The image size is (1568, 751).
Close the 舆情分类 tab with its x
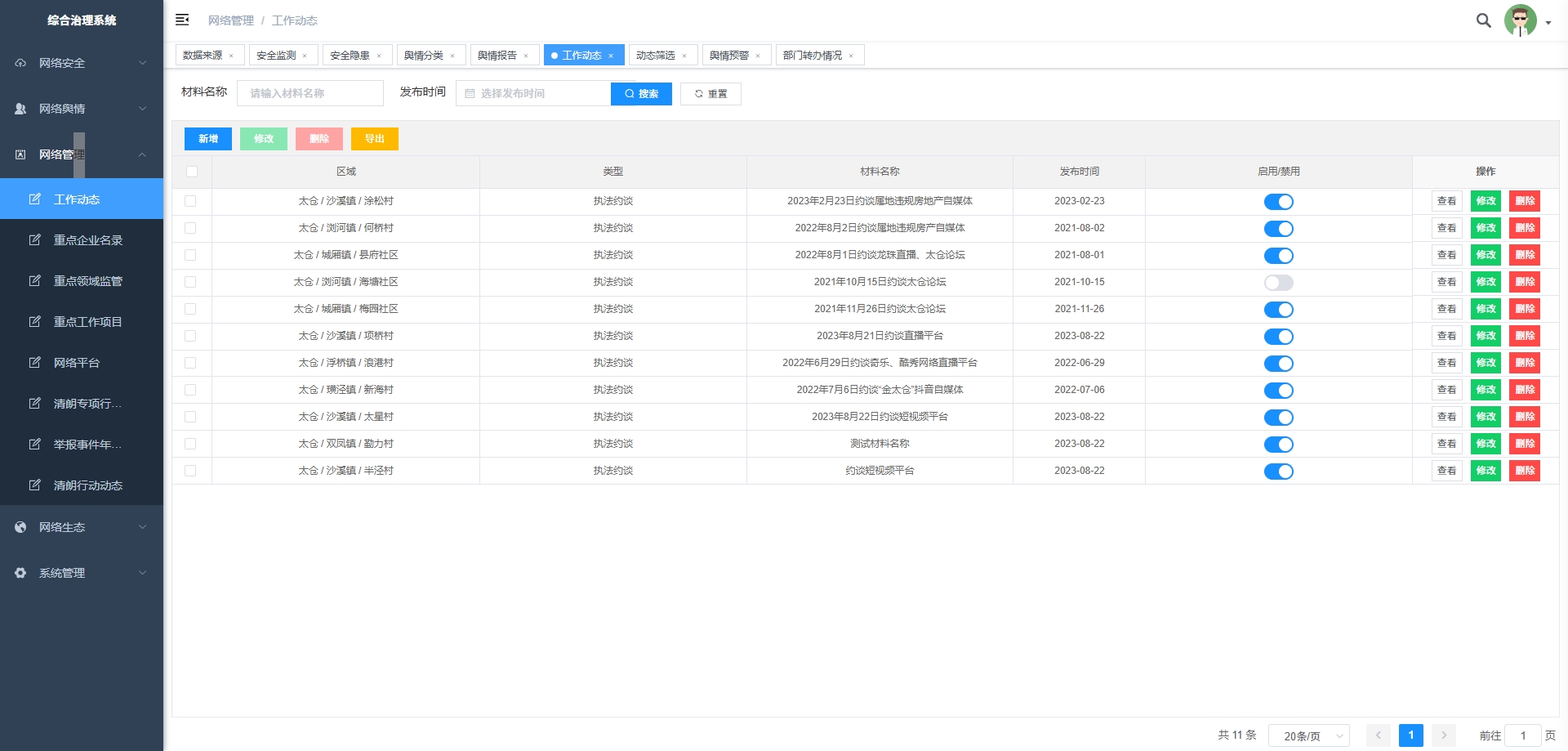pos(452,56)
